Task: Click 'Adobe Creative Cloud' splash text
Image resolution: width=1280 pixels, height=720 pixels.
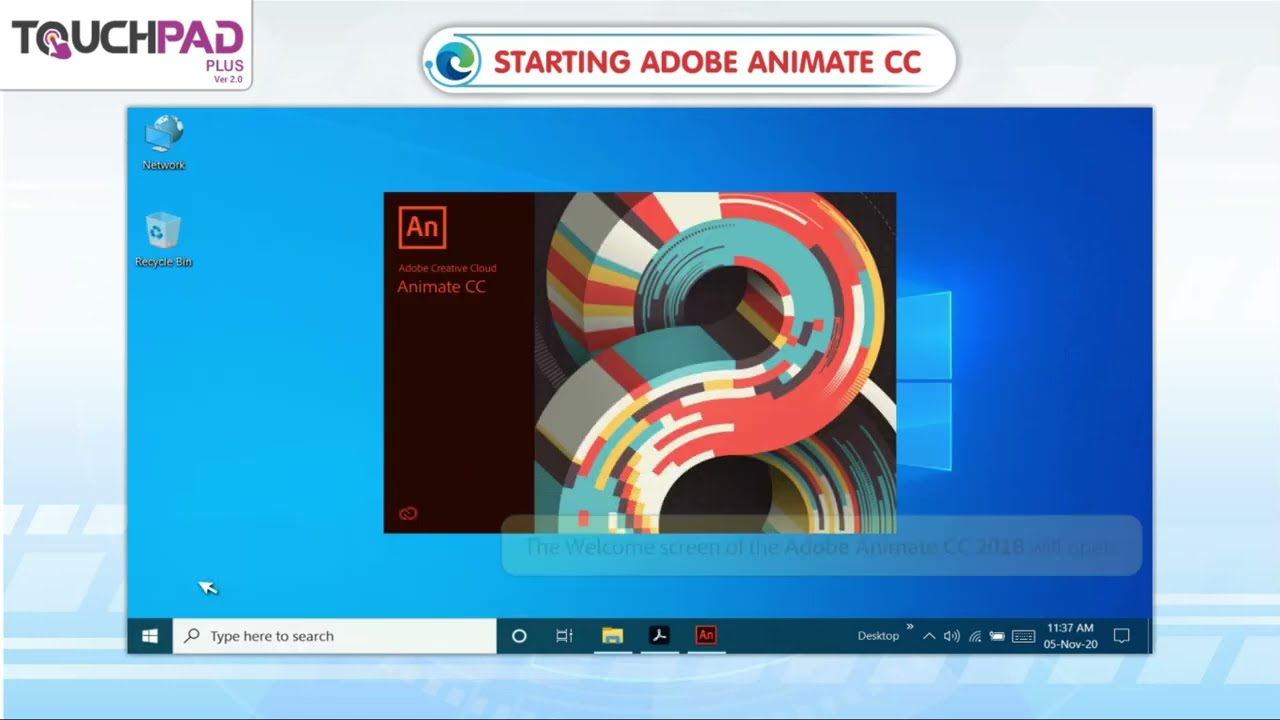Action: click(447, 268)
